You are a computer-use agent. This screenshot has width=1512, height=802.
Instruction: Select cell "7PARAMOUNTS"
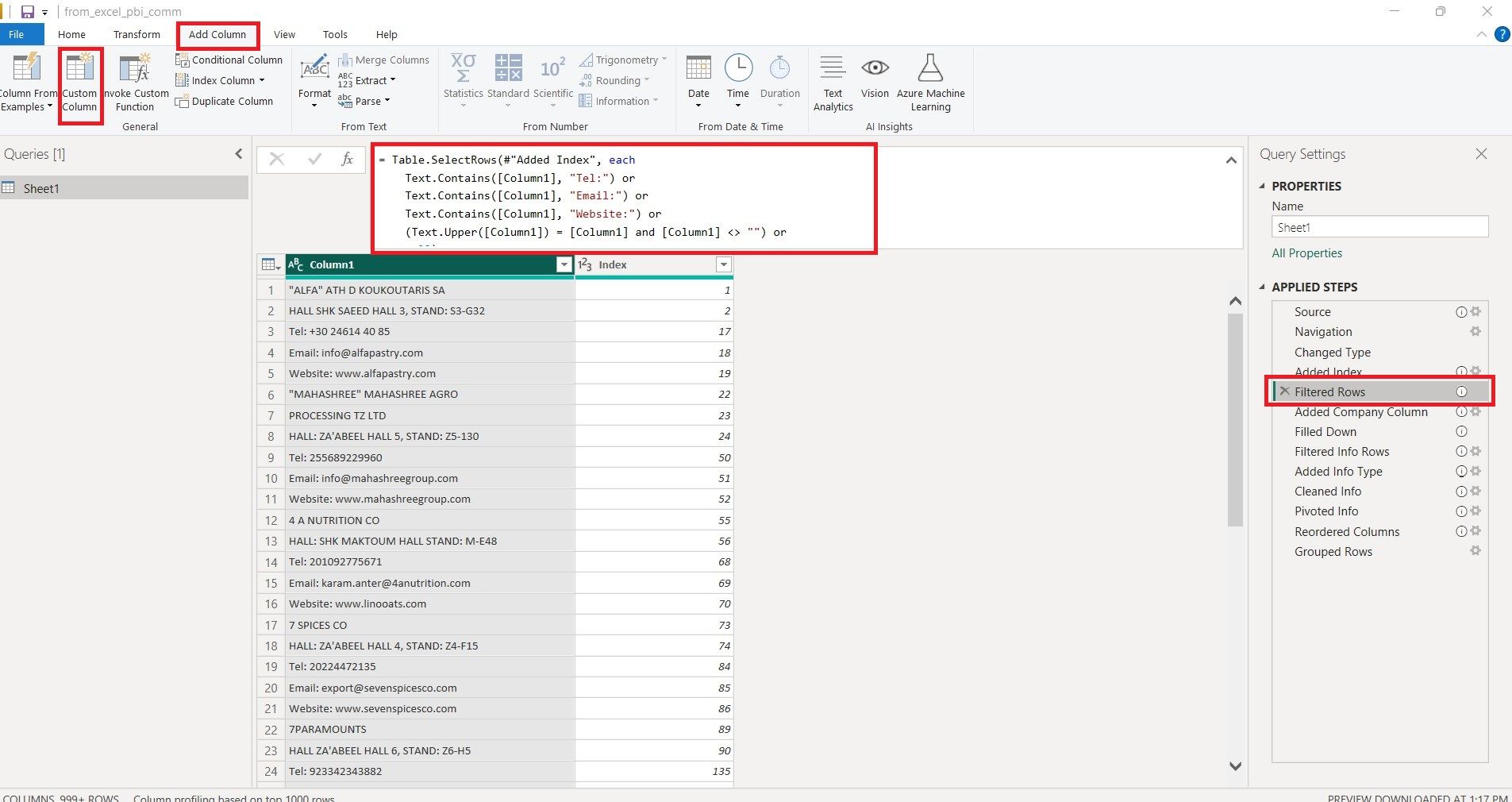coord(429,729)
